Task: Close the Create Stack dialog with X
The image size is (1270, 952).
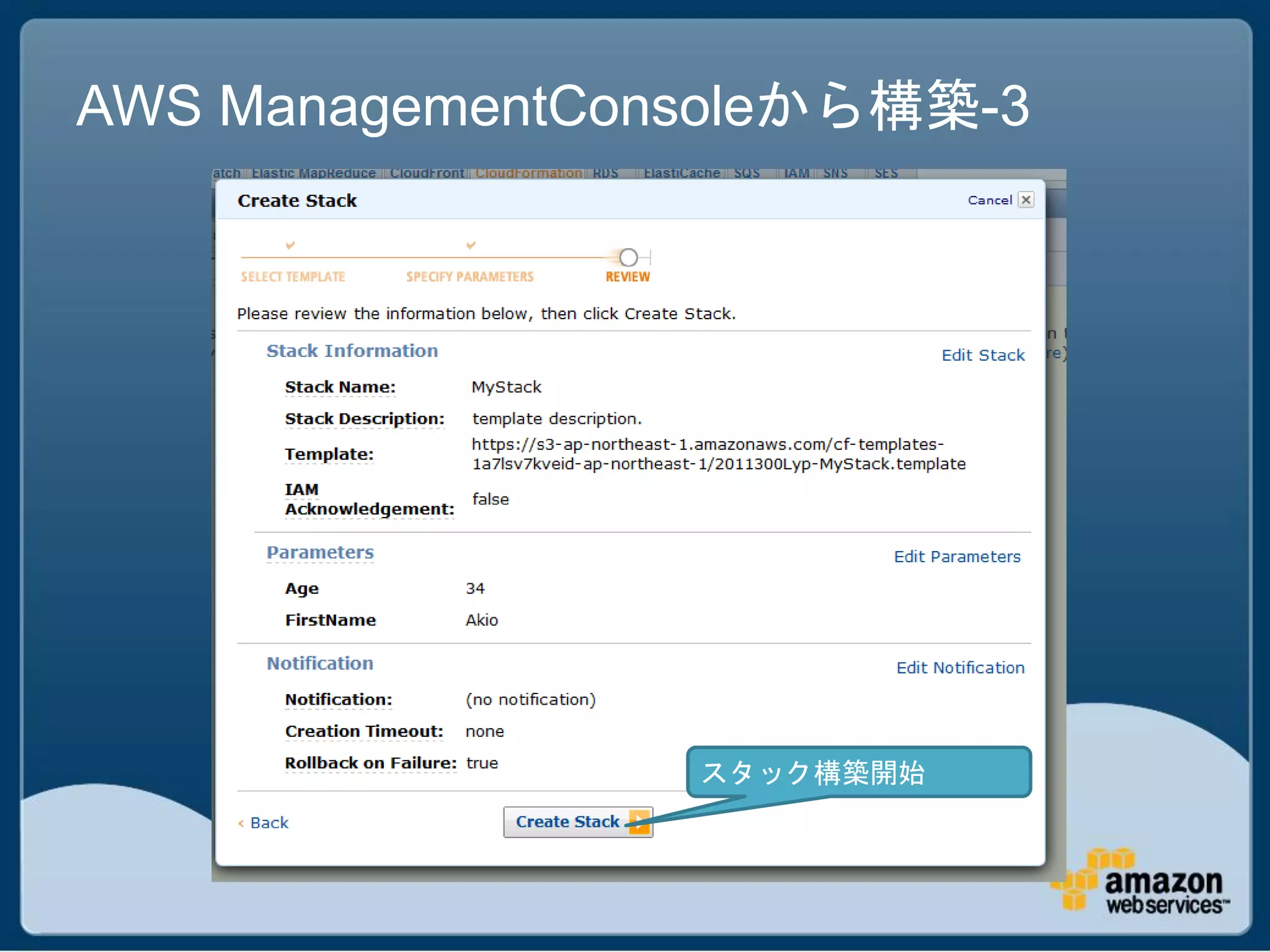Action: click(x=1026, y=200)
